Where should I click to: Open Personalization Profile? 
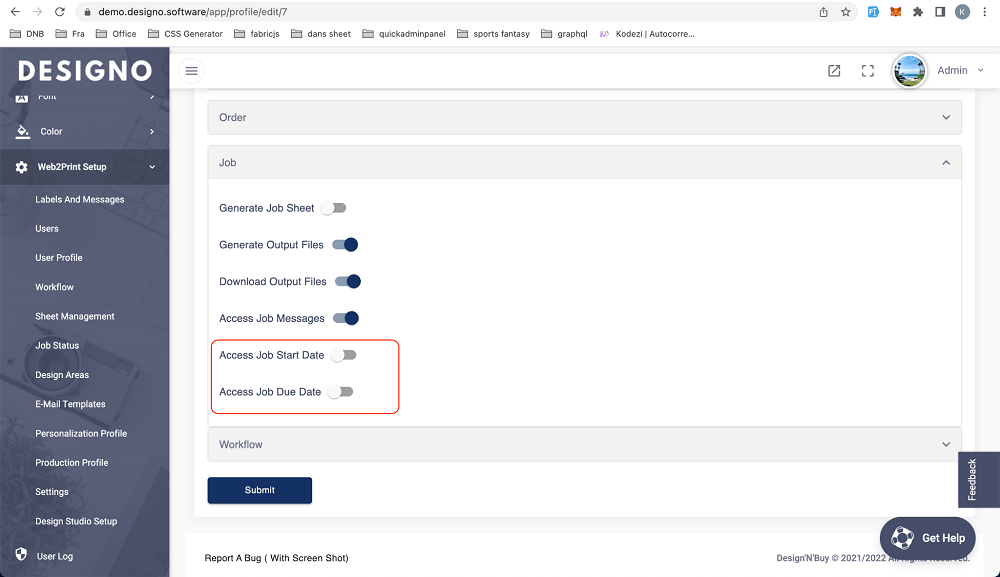pos(81,434)
